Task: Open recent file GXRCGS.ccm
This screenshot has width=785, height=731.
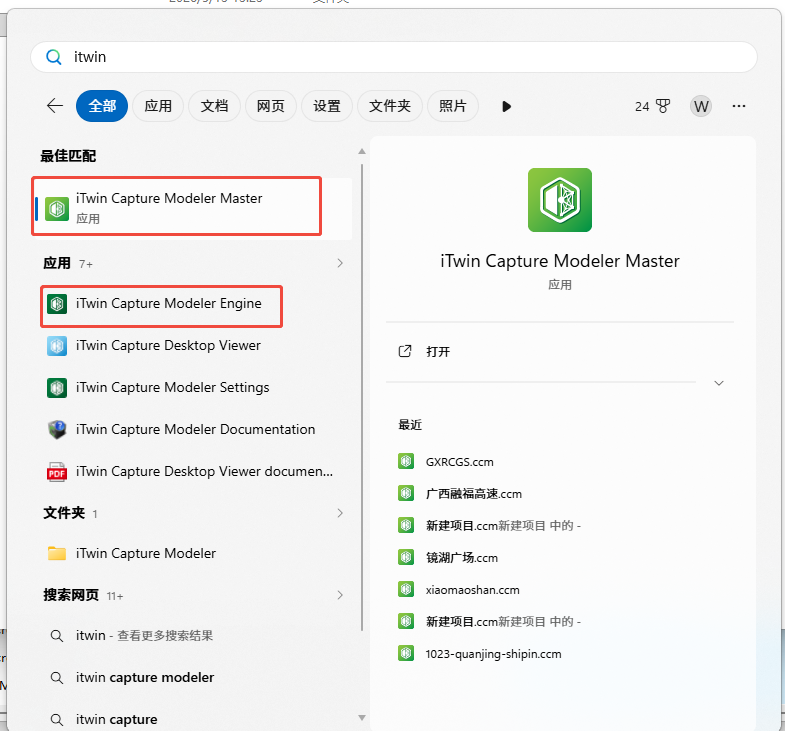Action: pyautogui.click(x=460, y=462)
